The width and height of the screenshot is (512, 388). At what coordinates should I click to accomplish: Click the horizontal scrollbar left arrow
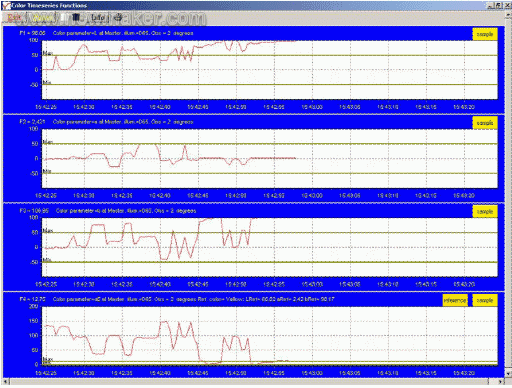coord(6,381)
